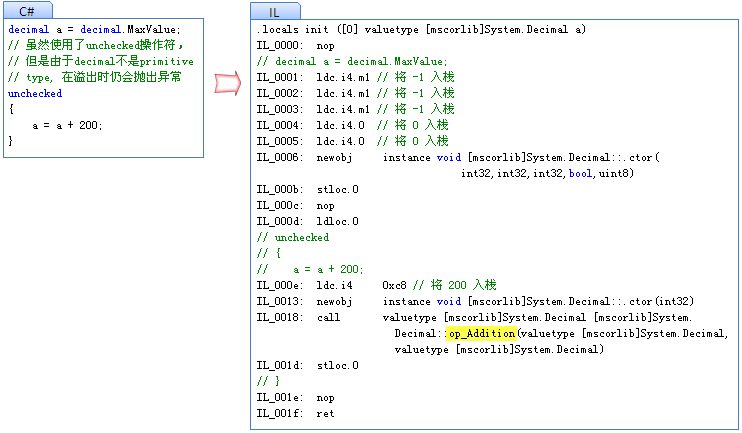Click the '// type,' comment line in C# panel
Viewport: 742px width, 433px height.
point(95,77)
